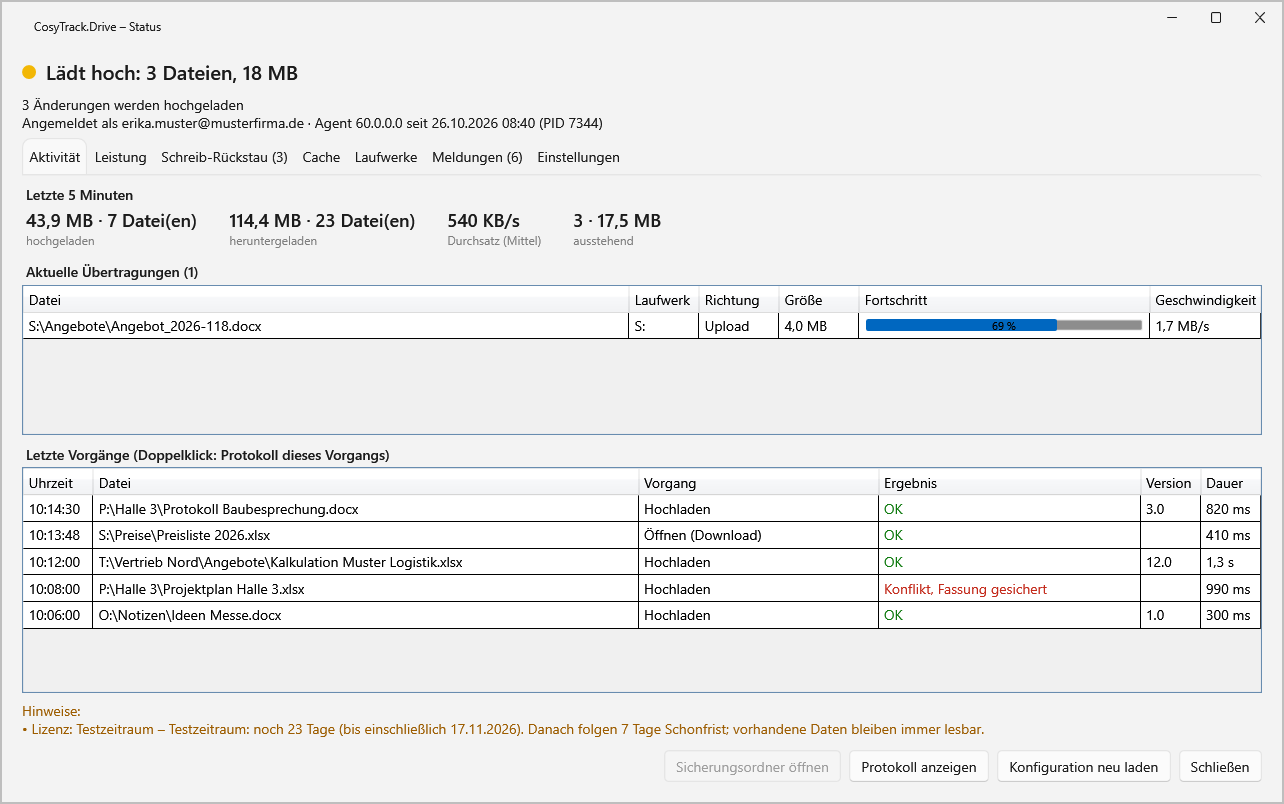Sort by the Laufwerk column header

point(663,300)
